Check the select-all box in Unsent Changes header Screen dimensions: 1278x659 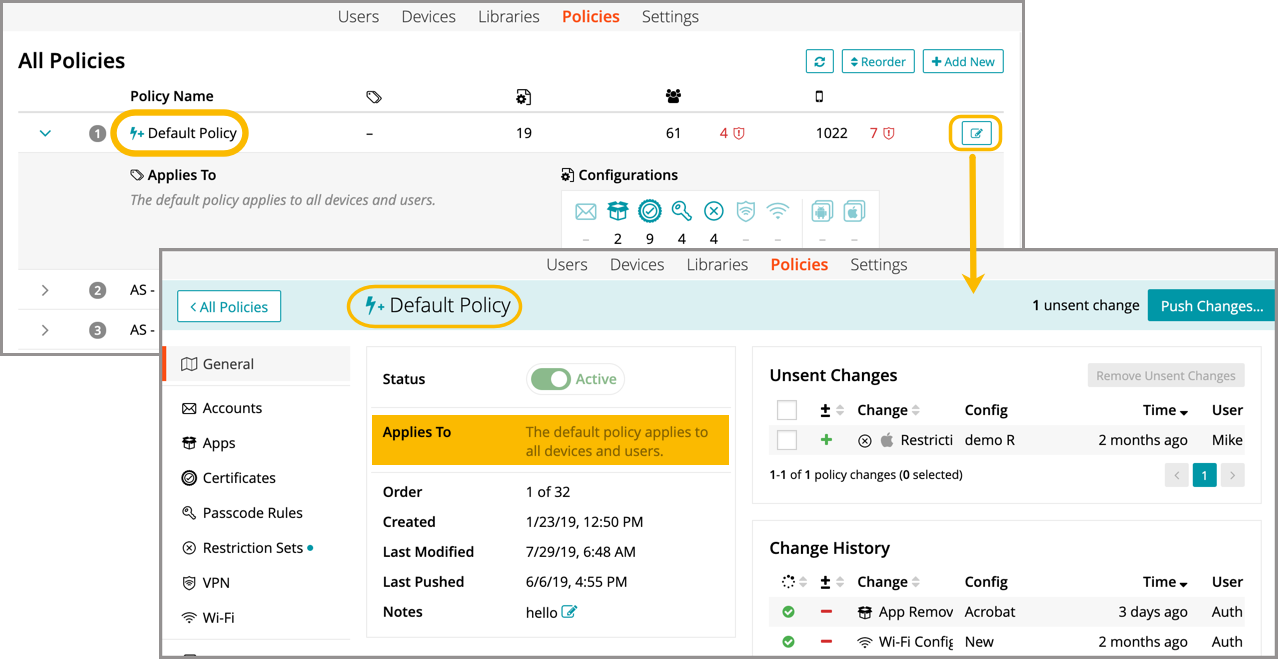787,410
